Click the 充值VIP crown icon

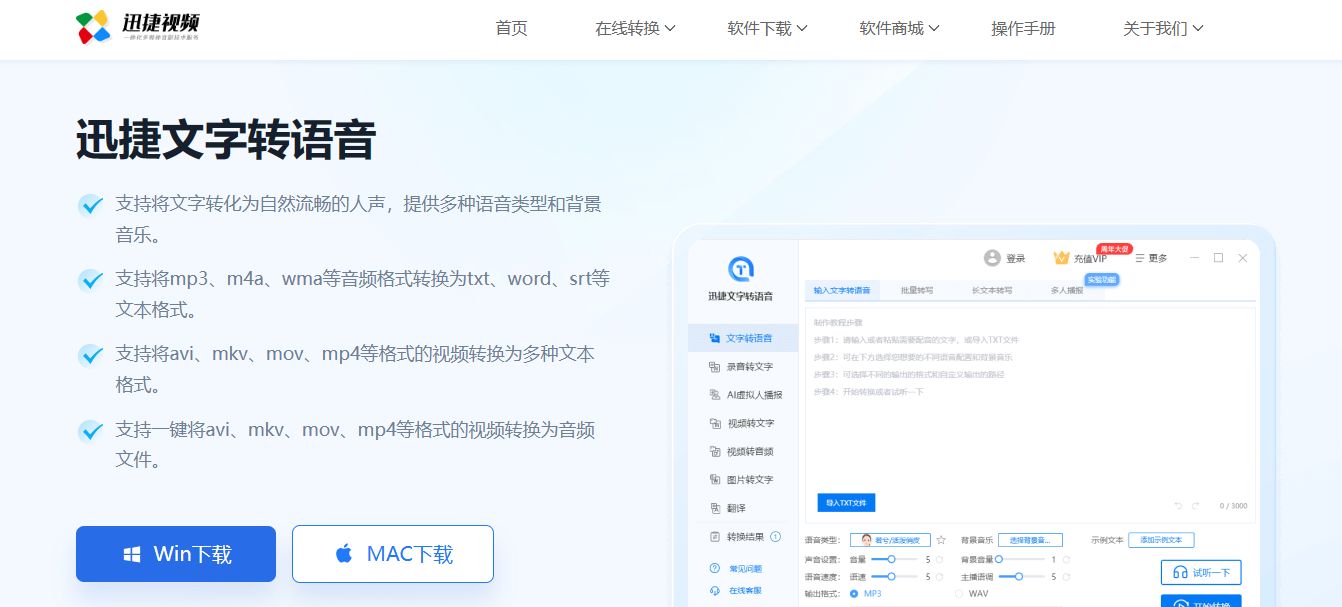click(x=1062, y=258)
